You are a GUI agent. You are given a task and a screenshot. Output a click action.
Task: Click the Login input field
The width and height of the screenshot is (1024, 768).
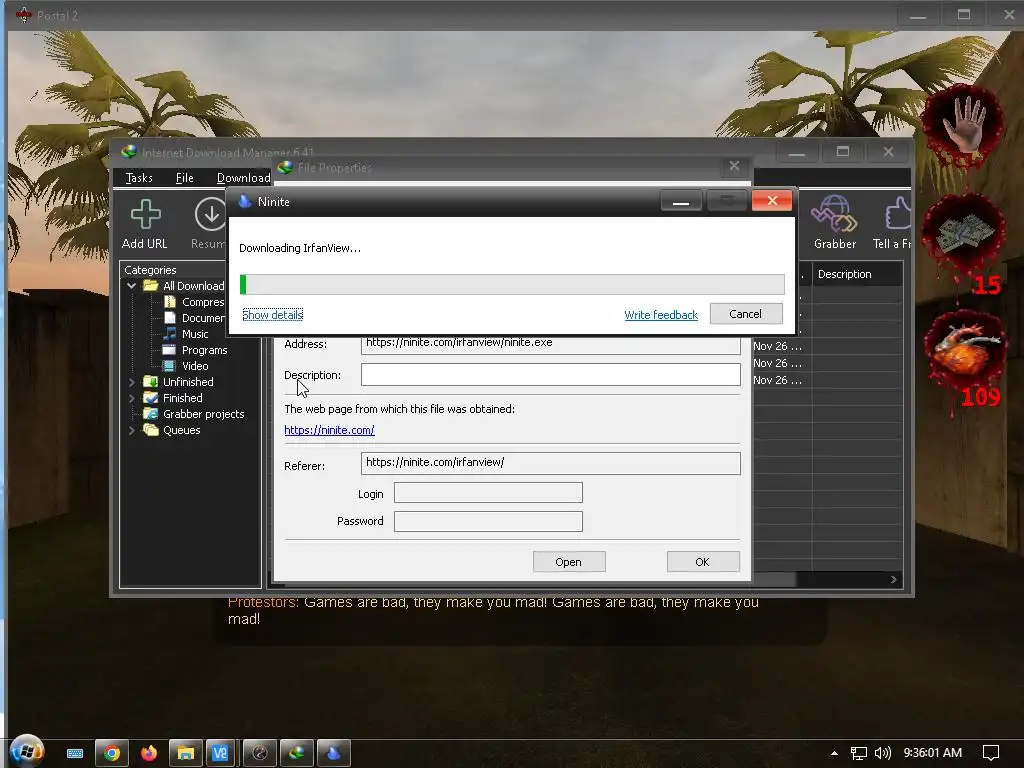click(x=488, y=492)
